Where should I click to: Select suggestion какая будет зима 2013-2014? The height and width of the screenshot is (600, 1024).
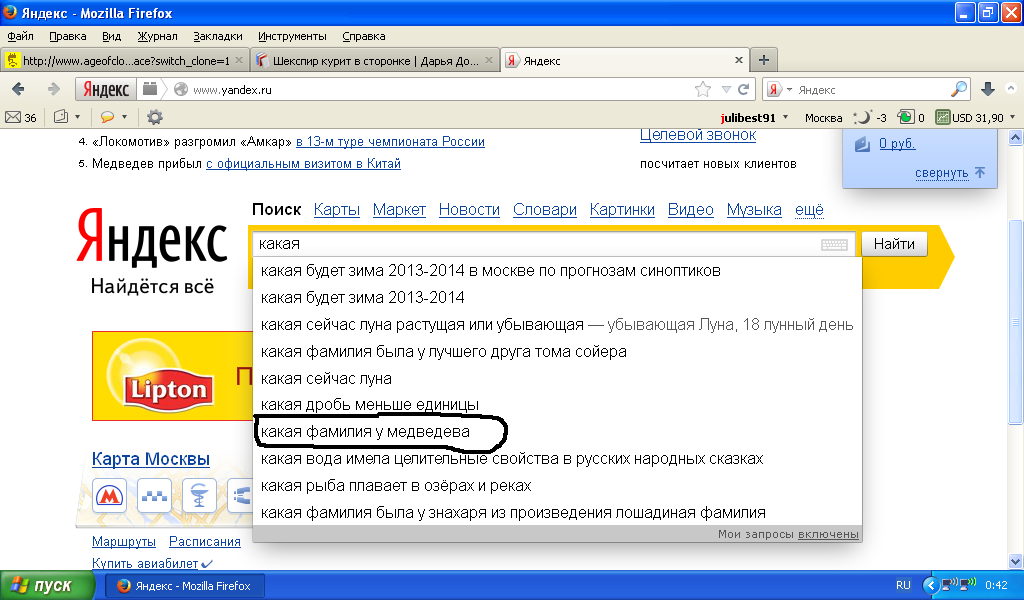coord(556,297)
